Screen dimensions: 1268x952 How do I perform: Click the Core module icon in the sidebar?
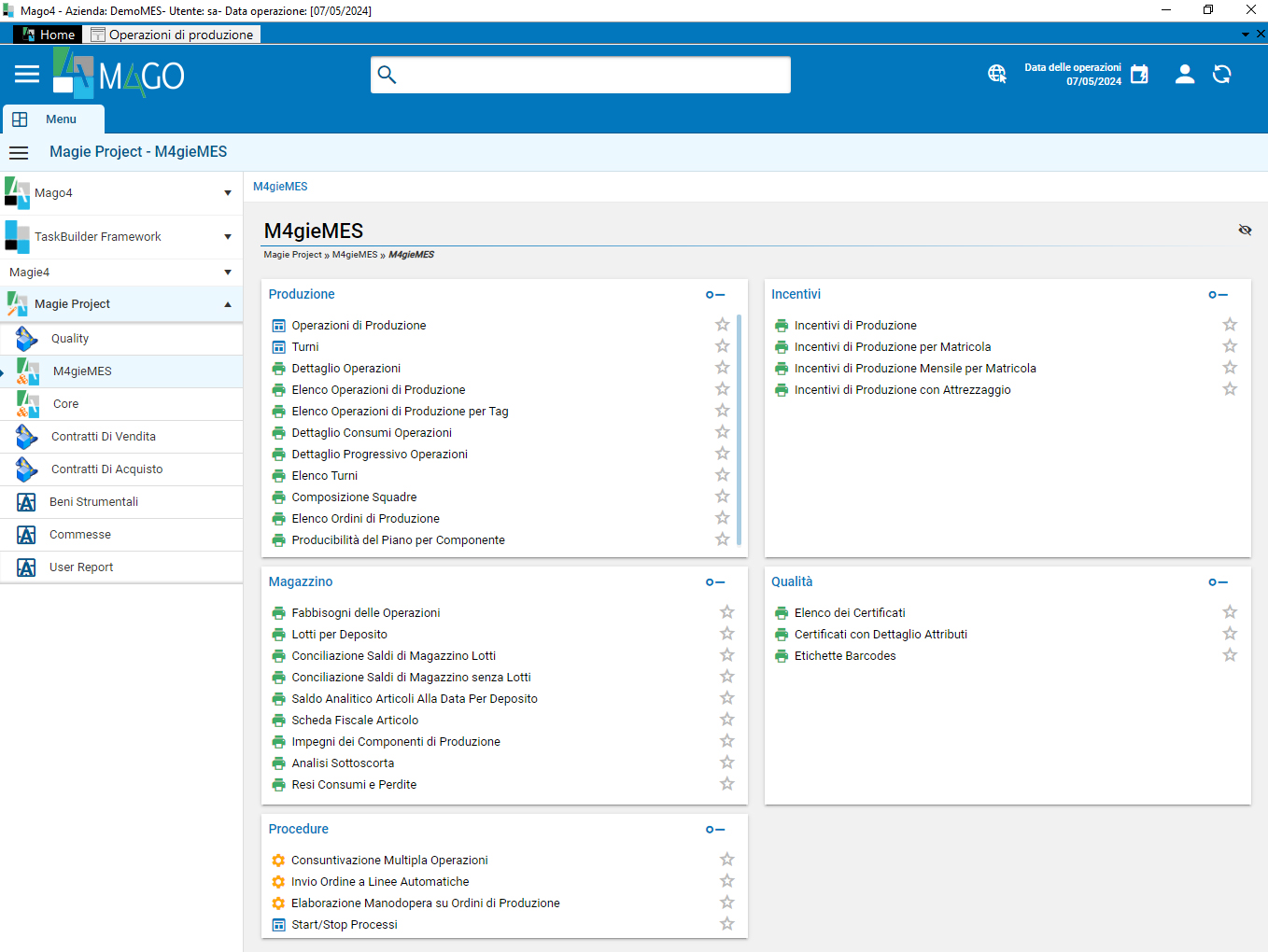coord(28,404)
